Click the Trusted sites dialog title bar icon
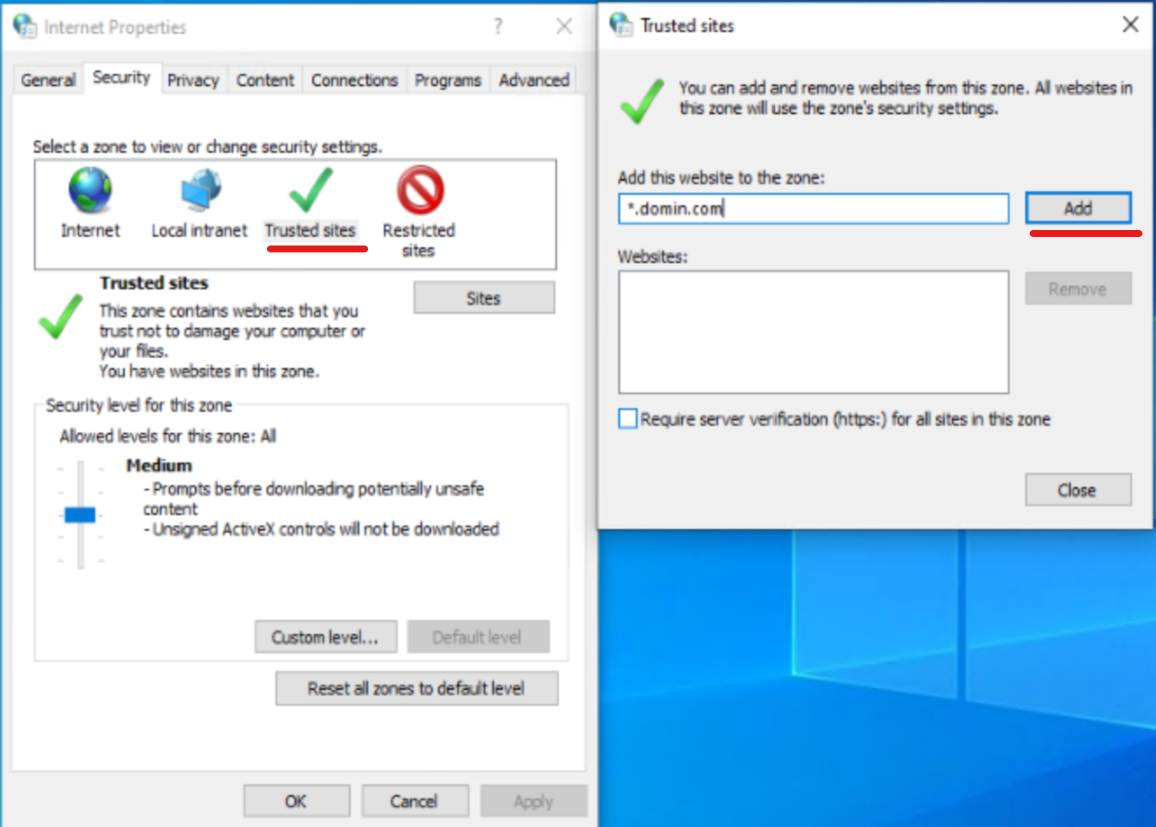Screen dimensions: 1156x827 pos(620,25)
